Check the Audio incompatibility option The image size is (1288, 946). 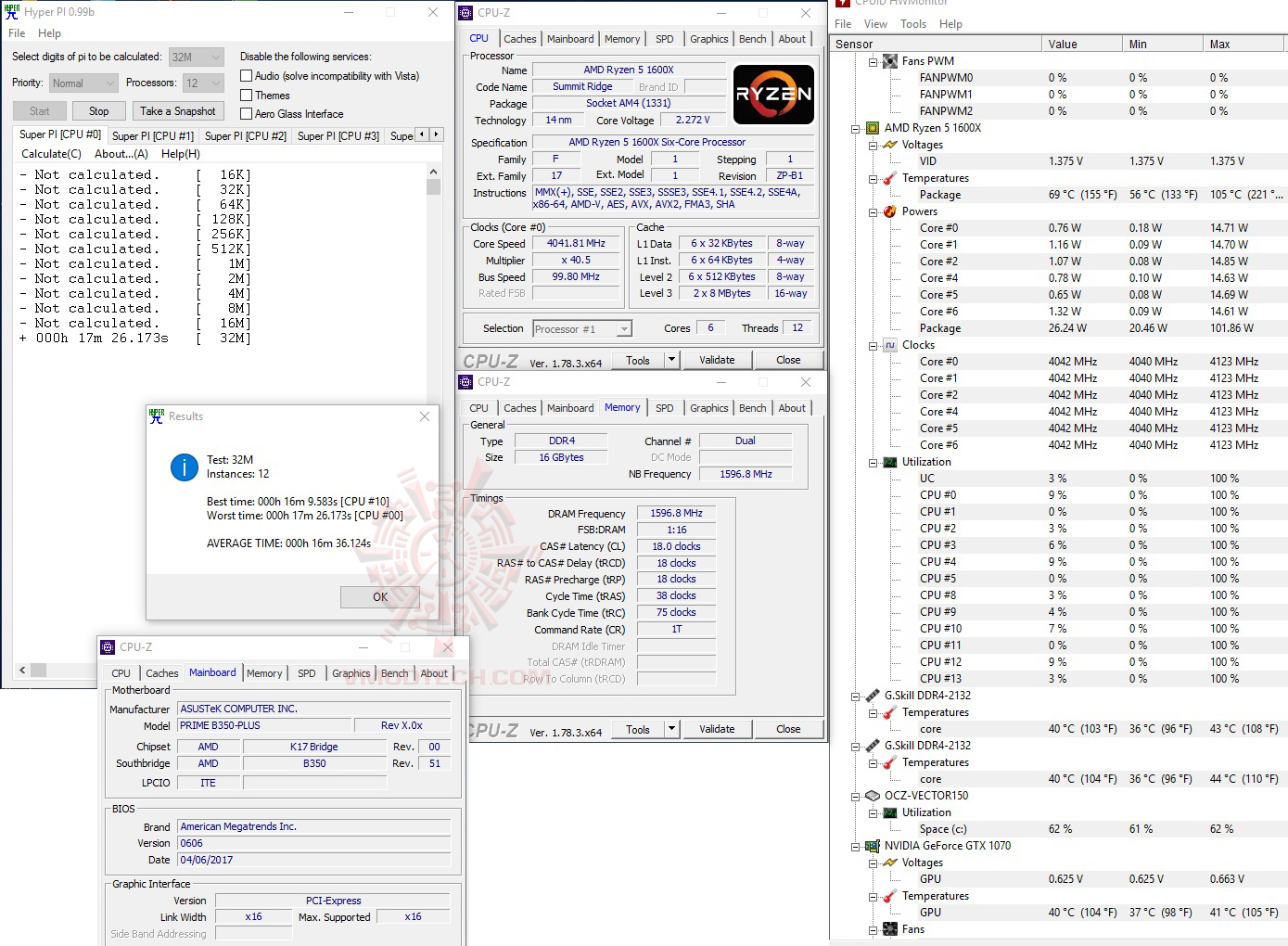247,75
